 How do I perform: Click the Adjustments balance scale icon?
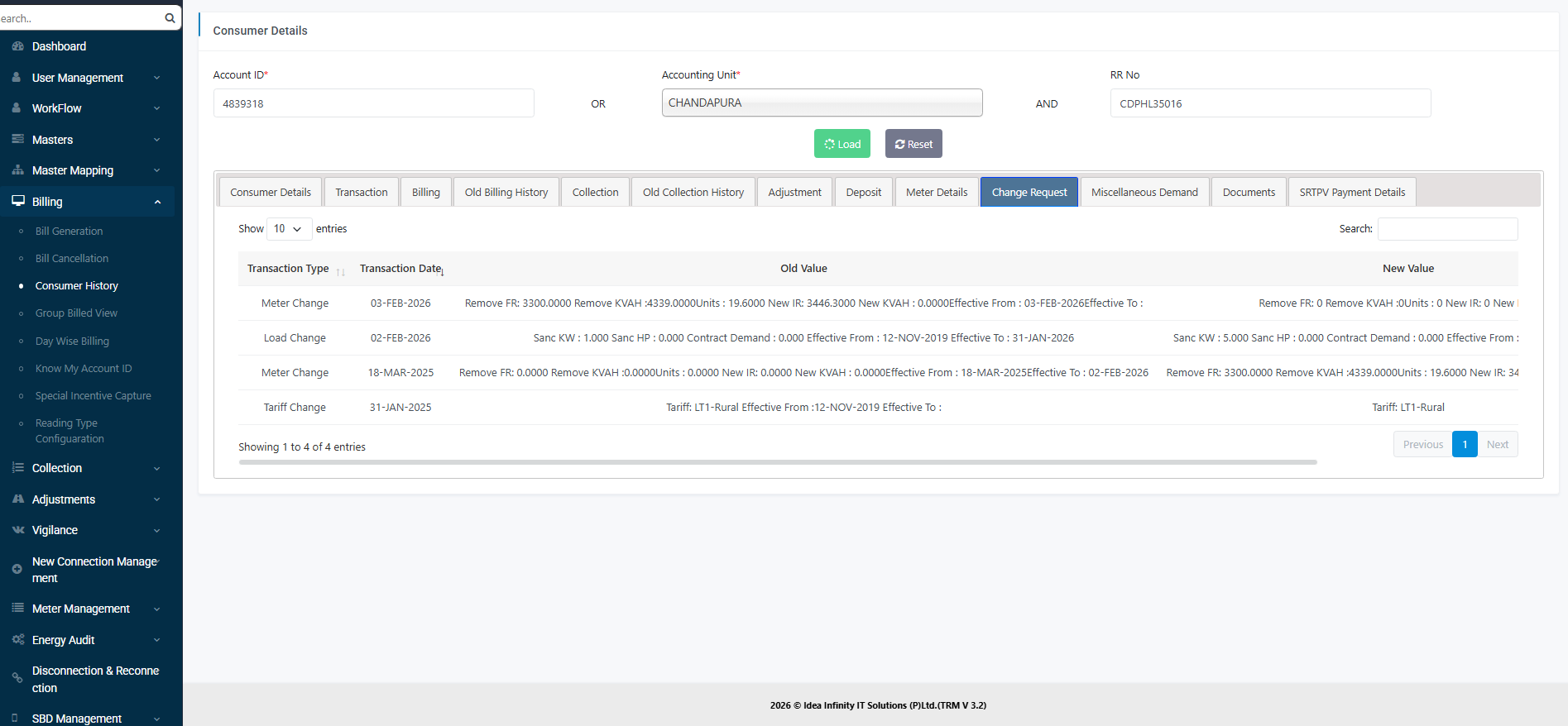17,499
